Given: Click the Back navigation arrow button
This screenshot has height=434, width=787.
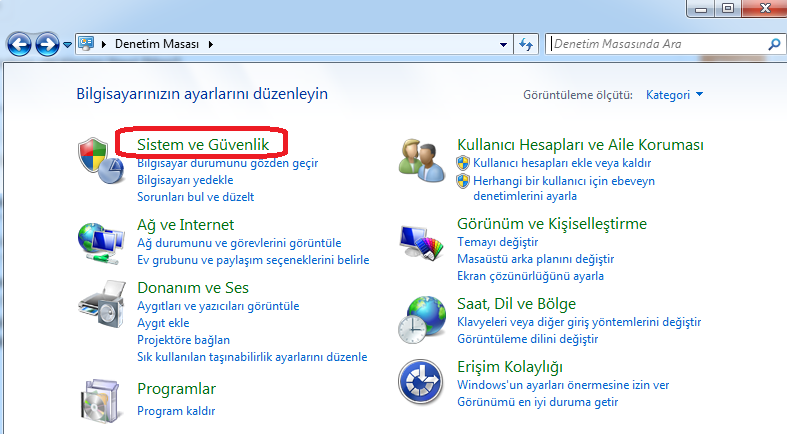Looking at the screenshot, I should pos(19,45).
